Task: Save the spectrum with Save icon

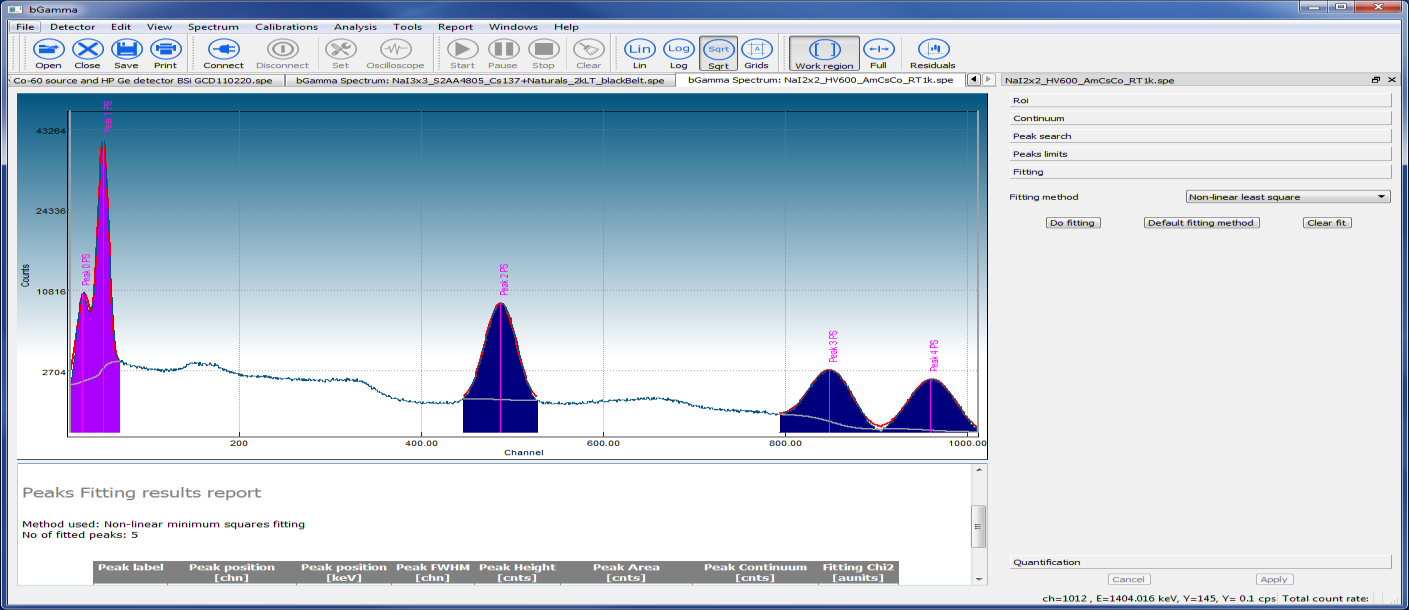Action: click(x=126, y=53)
